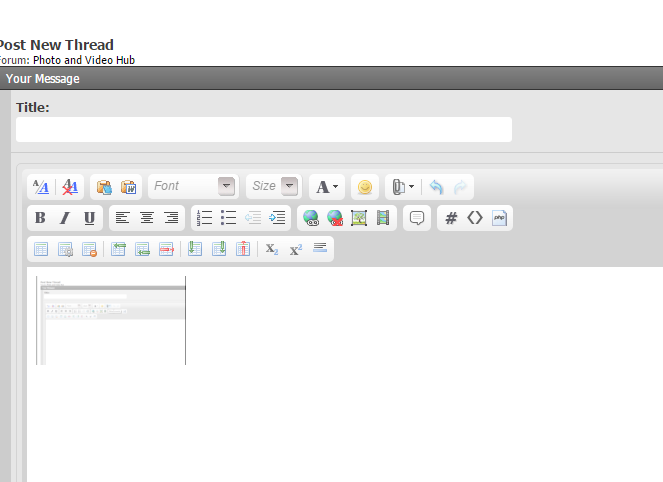The height and width of the screenshot is (482, 663).
Task: Insert a link with the globe icon
Action: [311, 218]
